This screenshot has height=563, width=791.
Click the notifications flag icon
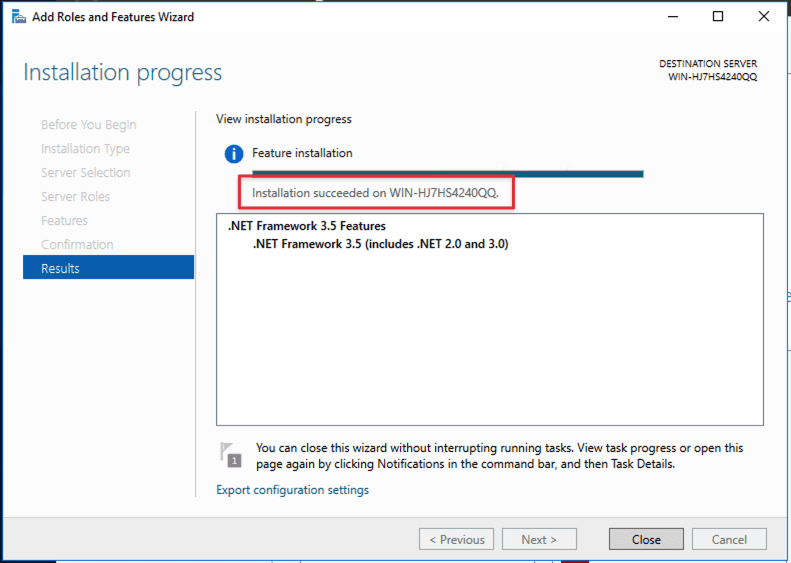230,455
